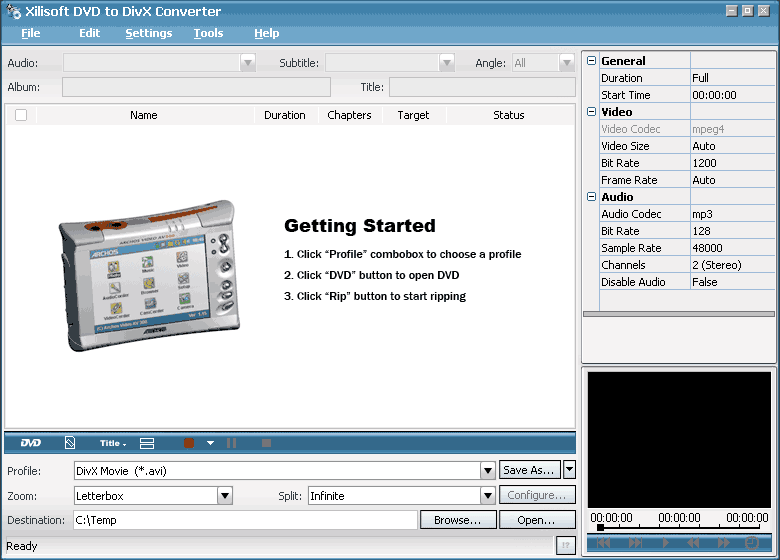This screenshot has height=560, width=780.
Task: Click the black video preview area
Action: pyautogui.click(x=679, y=440)
